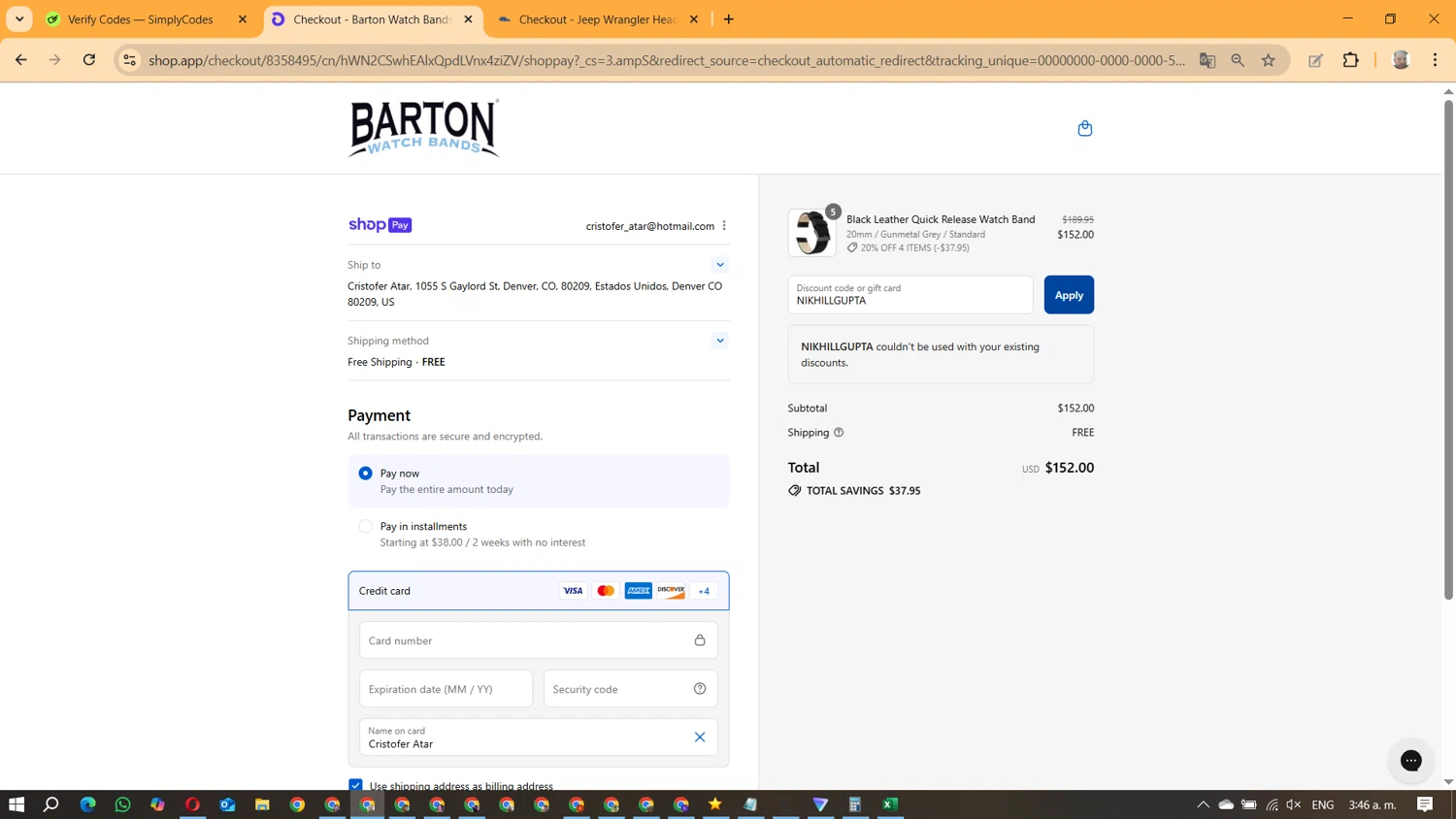
Task: Open the Windows Start menu
Action: coord(17,804)
